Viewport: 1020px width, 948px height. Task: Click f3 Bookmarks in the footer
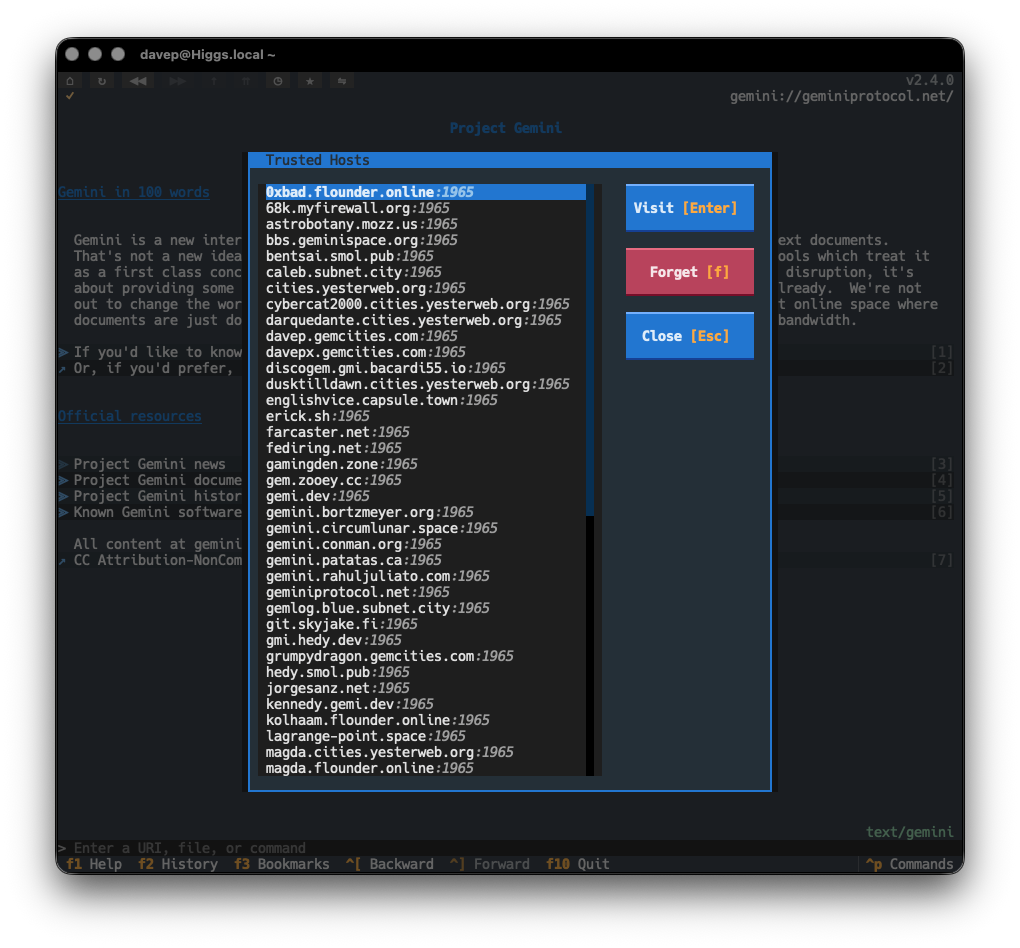click(282, 864)
